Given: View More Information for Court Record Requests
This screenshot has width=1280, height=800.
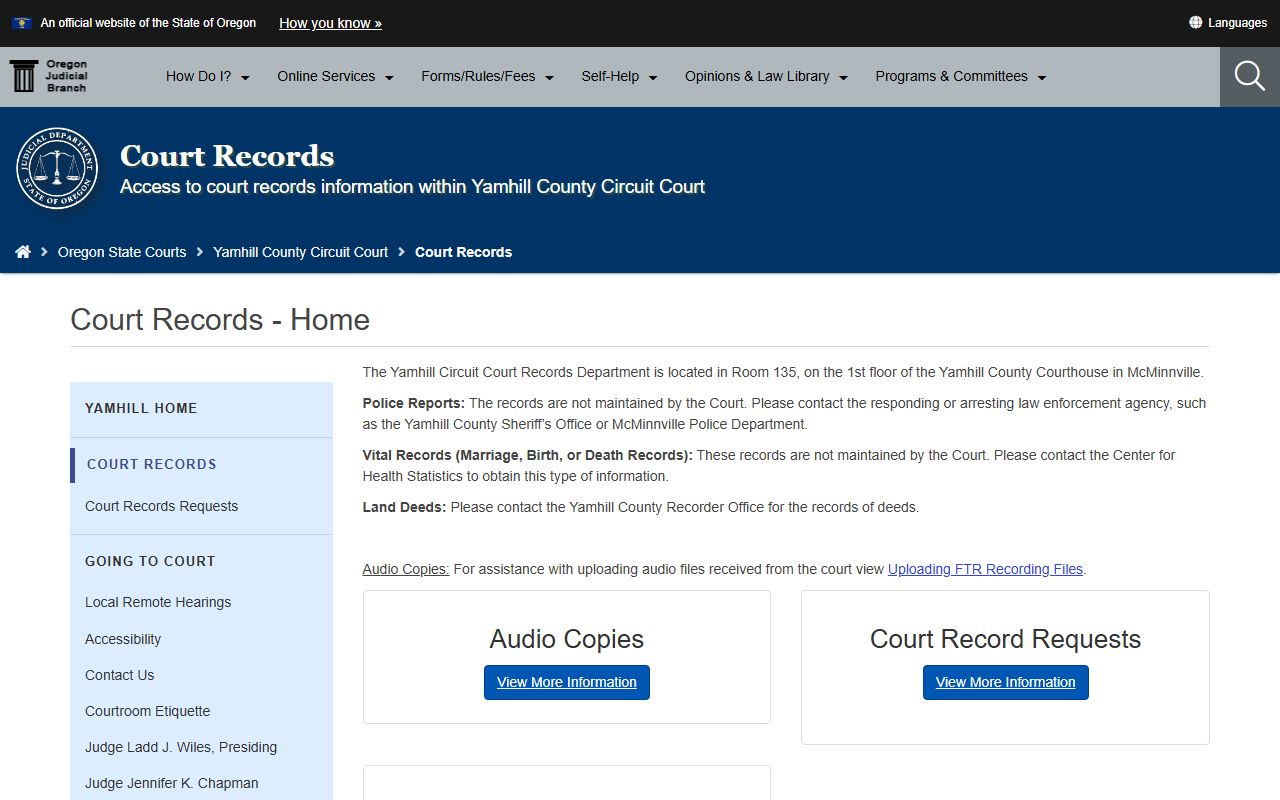Looking at the screenshot, I should [x=1006, y=682].
